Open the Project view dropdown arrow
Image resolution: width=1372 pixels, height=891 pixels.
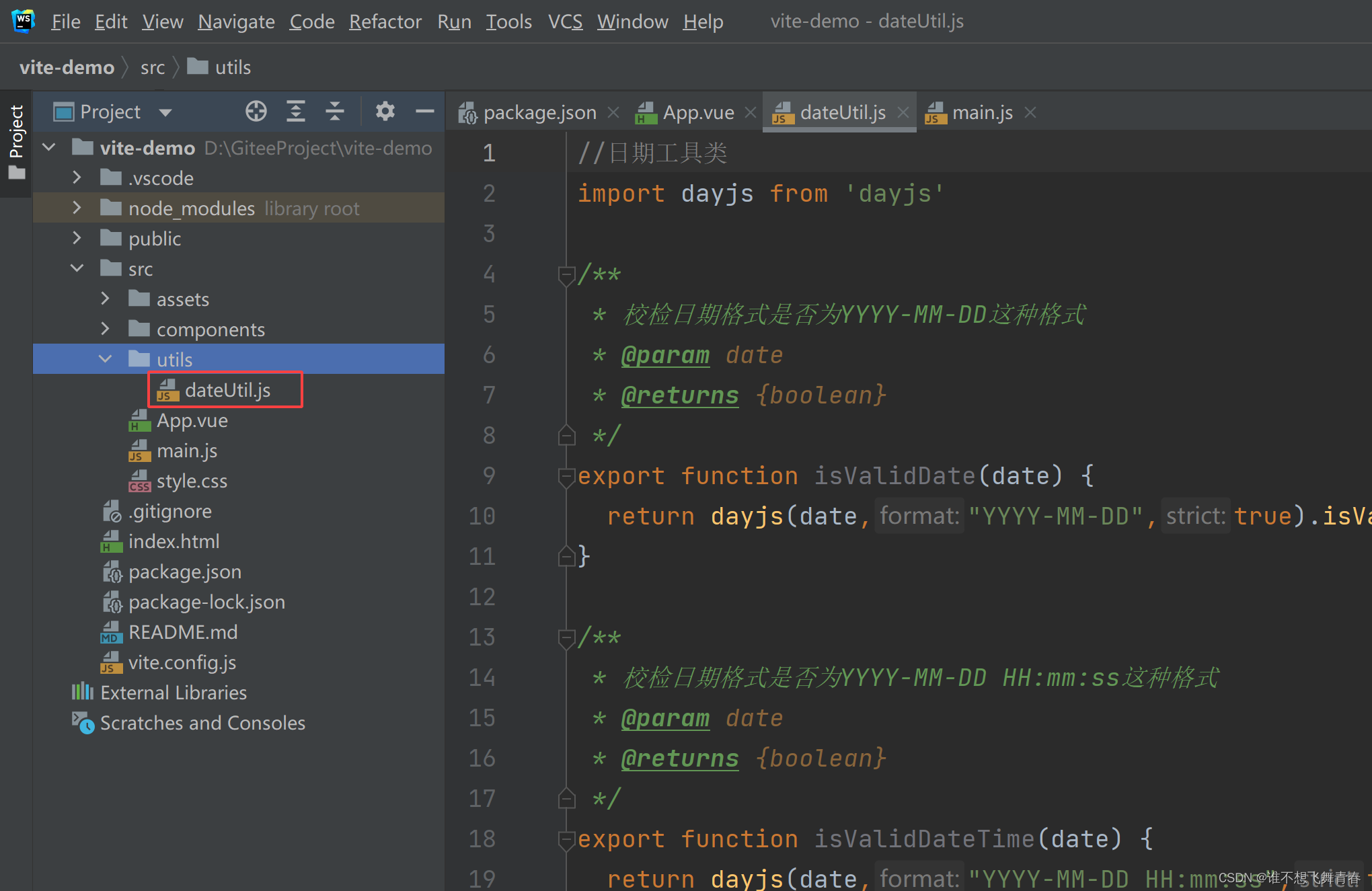[x=165, y=112]
